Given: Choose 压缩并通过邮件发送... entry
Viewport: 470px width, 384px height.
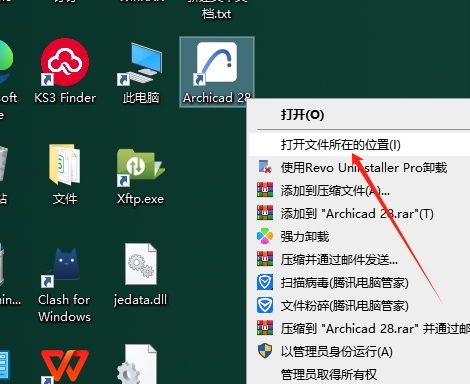Looking at the screenshot, I should [x=359, y=259].
